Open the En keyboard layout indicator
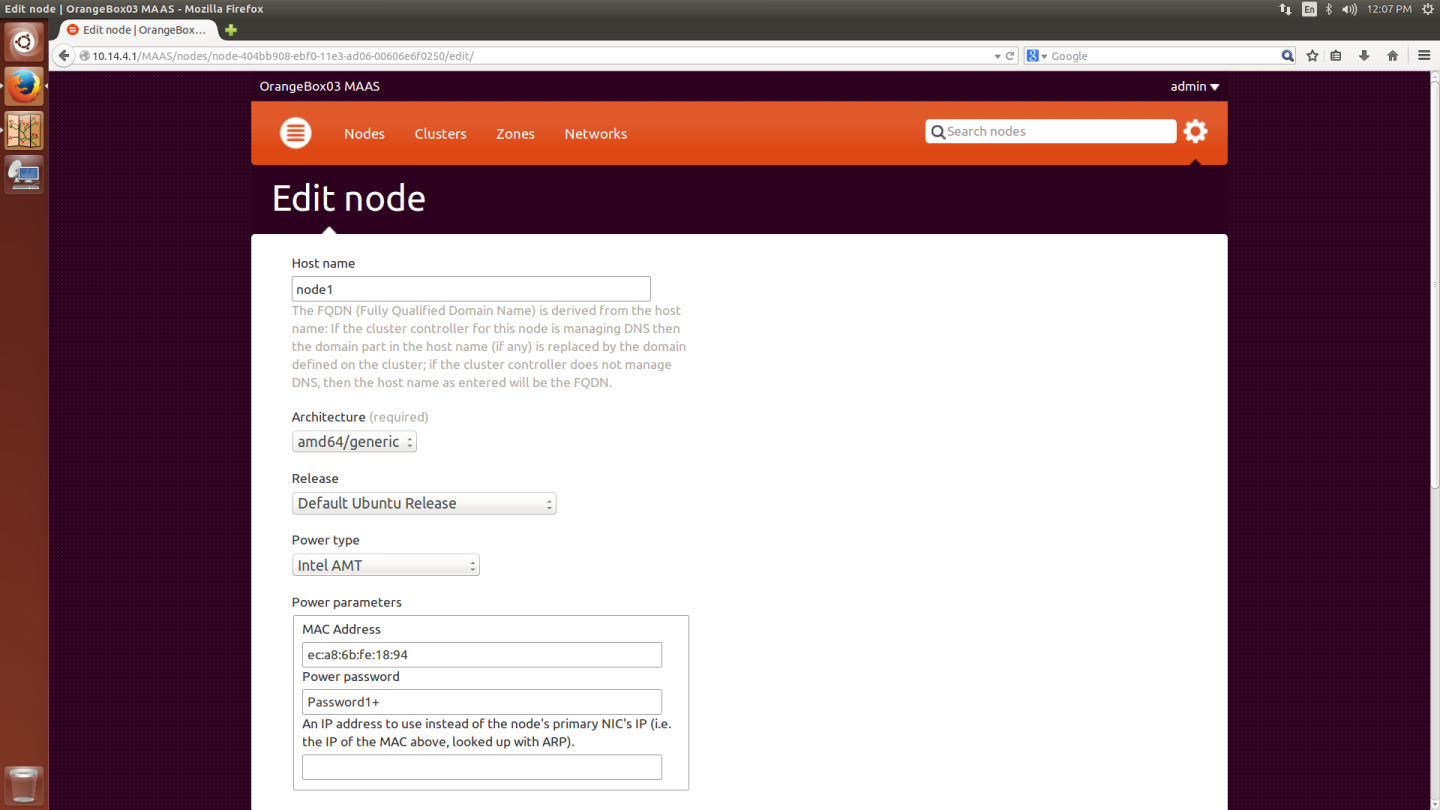The width and height of the screenshot is (1440, 810). point(1310,9)
